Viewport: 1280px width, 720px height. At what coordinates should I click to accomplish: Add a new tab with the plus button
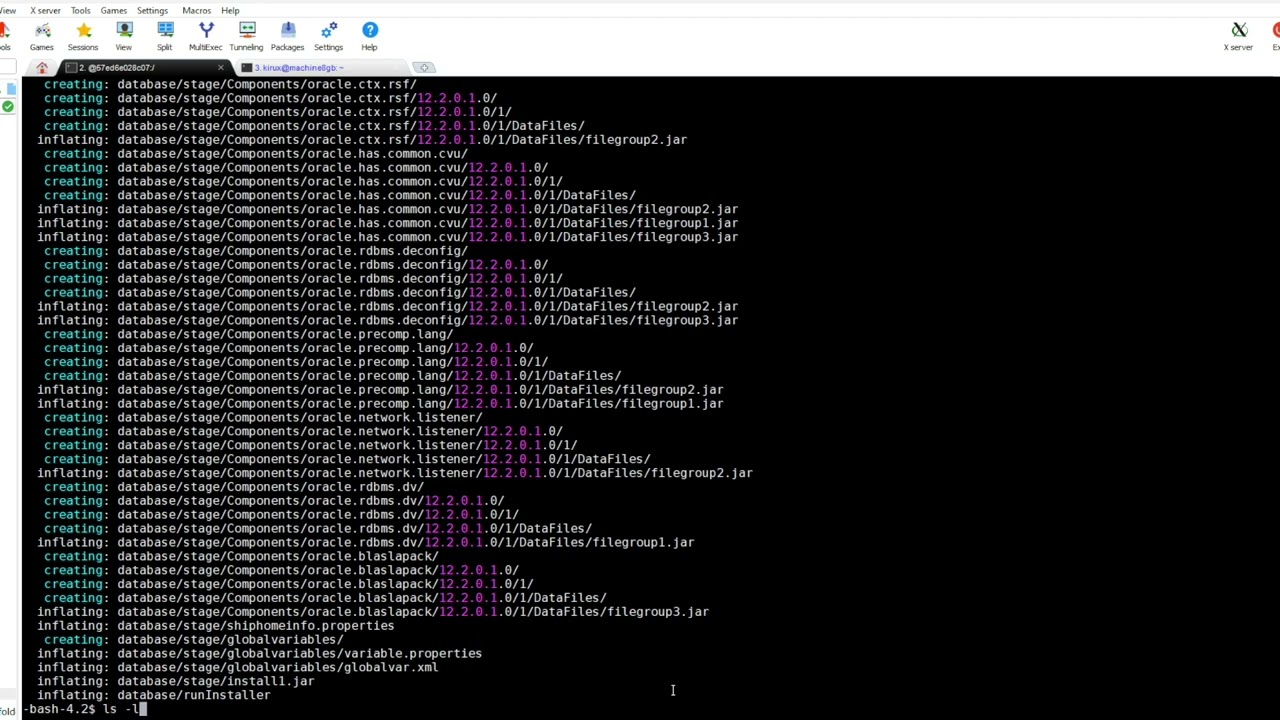(424, 67)
